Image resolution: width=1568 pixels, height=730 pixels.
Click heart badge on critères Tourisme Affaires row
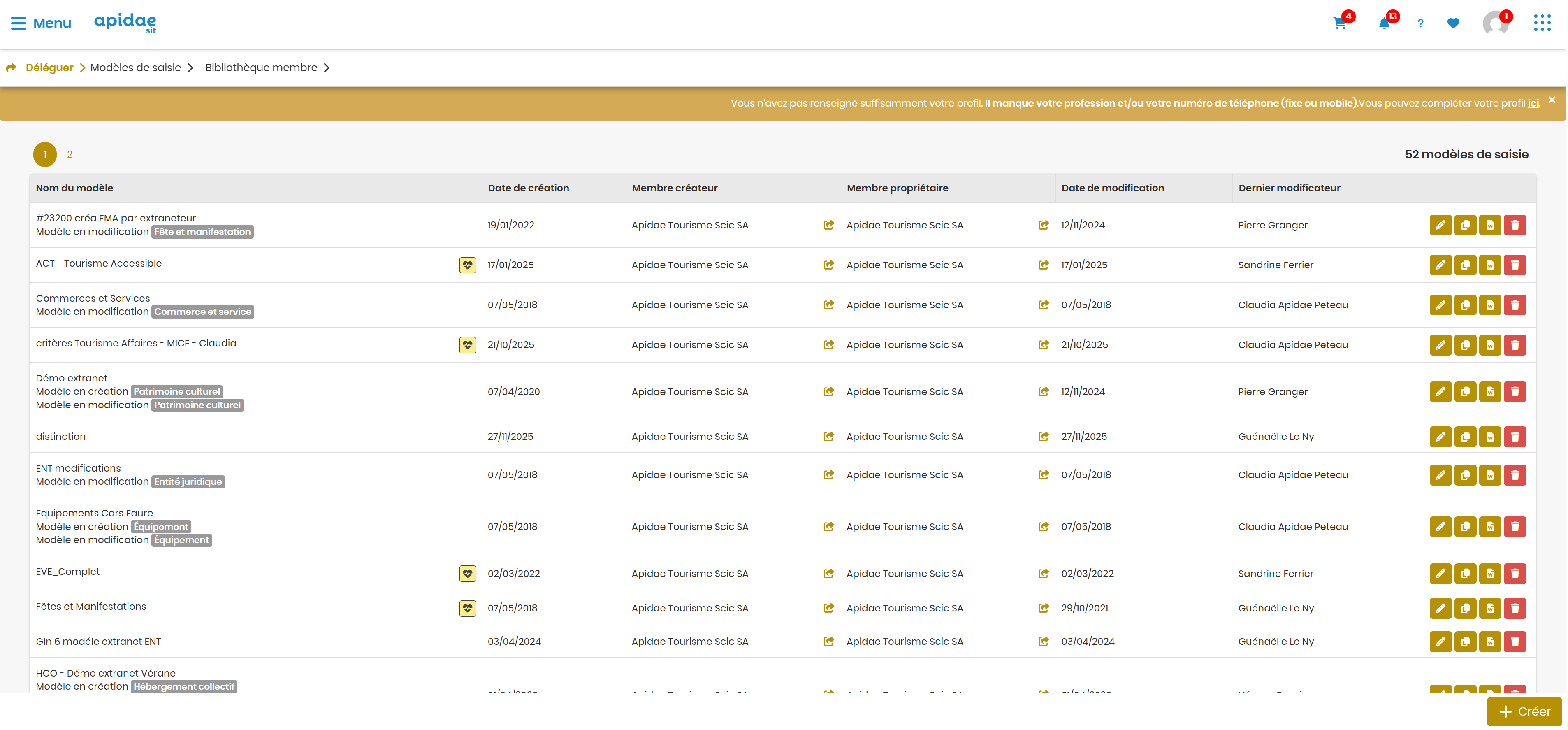[x=467, y=344]
